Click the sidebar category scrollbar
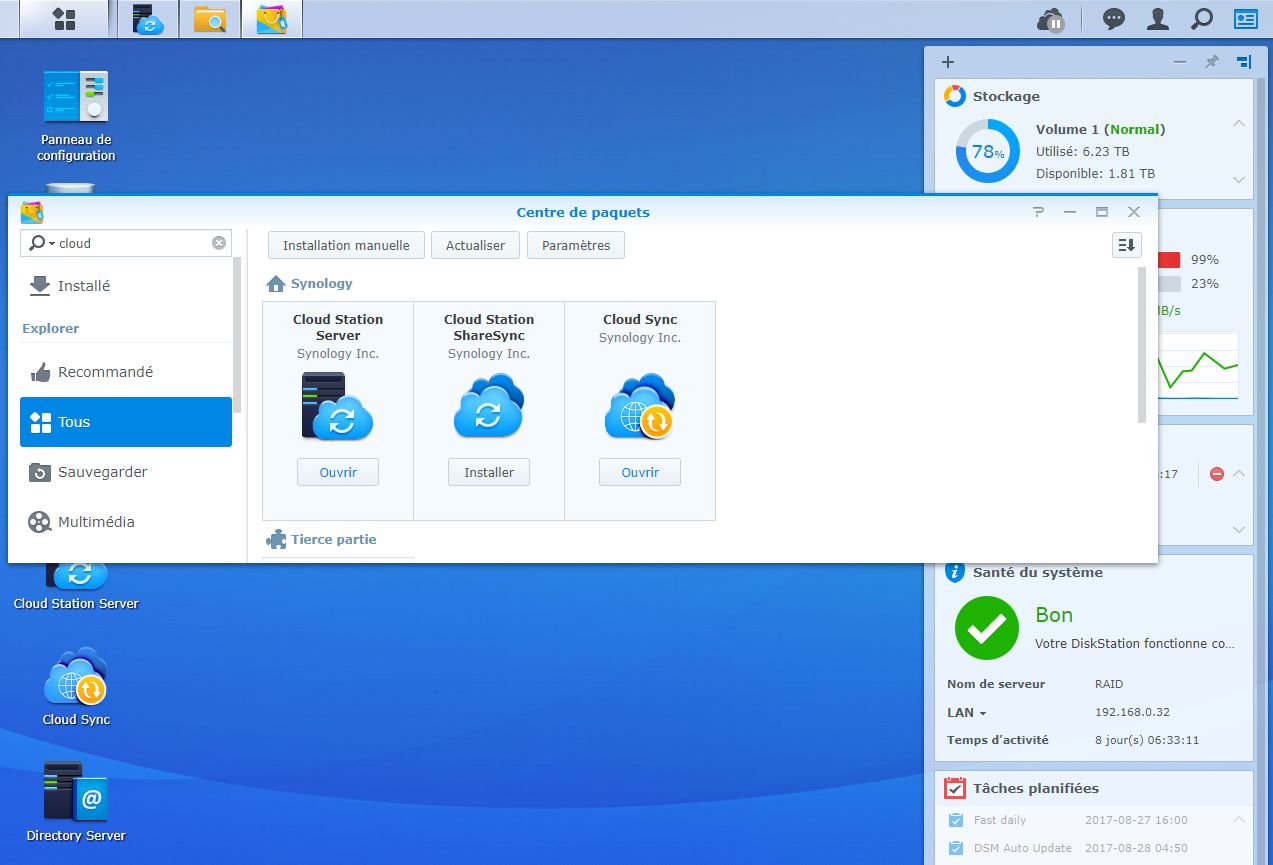 click(237, 335)
